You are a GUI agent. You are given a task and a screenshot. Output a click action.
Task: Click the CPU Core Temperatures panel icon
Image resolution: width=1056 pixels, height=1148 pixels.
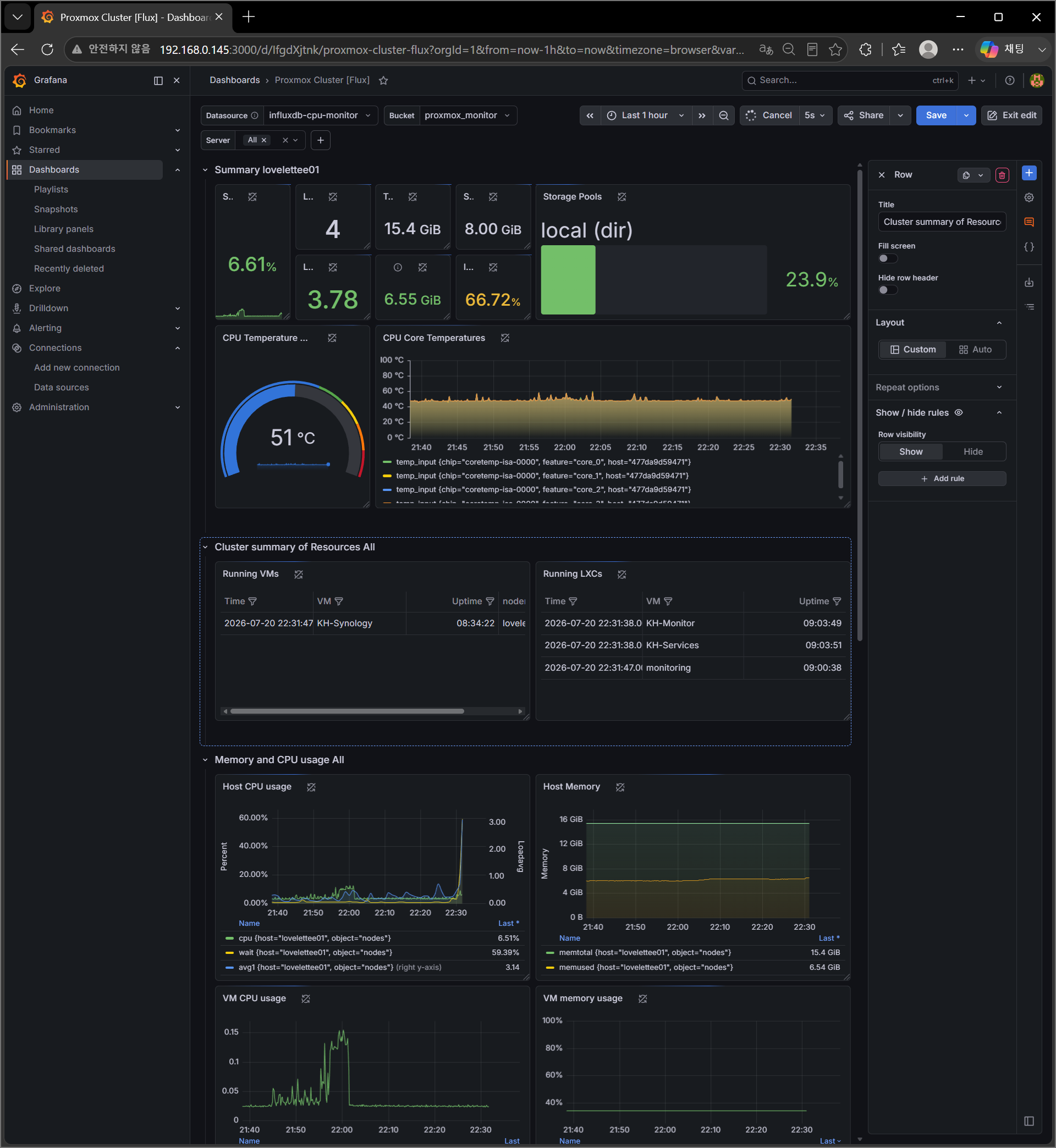click(505, 338)
